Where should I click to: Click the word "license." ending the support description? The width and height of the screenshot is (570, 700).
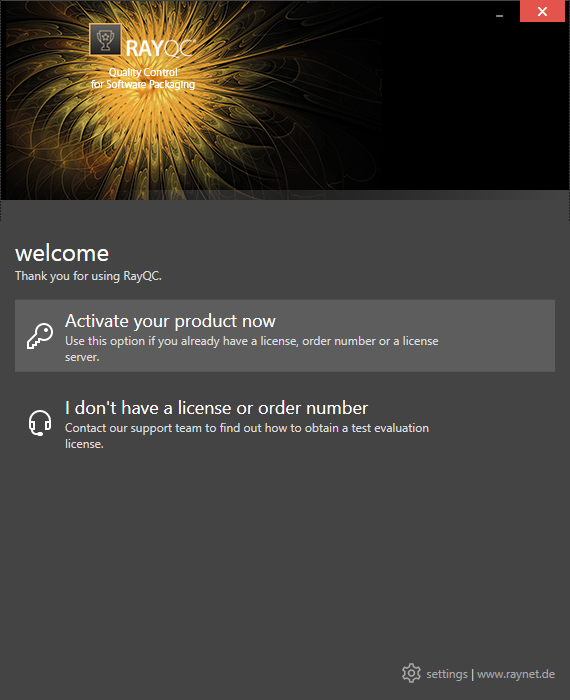pyautogui.click(x=84, y=444)
